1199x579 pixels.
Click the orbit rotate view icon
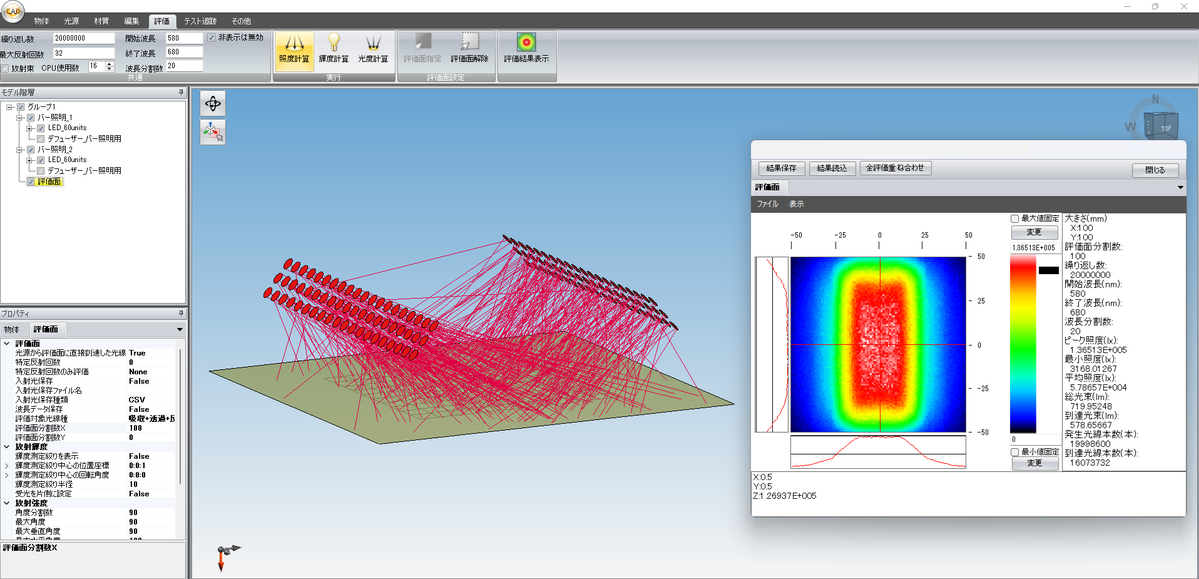212,104
